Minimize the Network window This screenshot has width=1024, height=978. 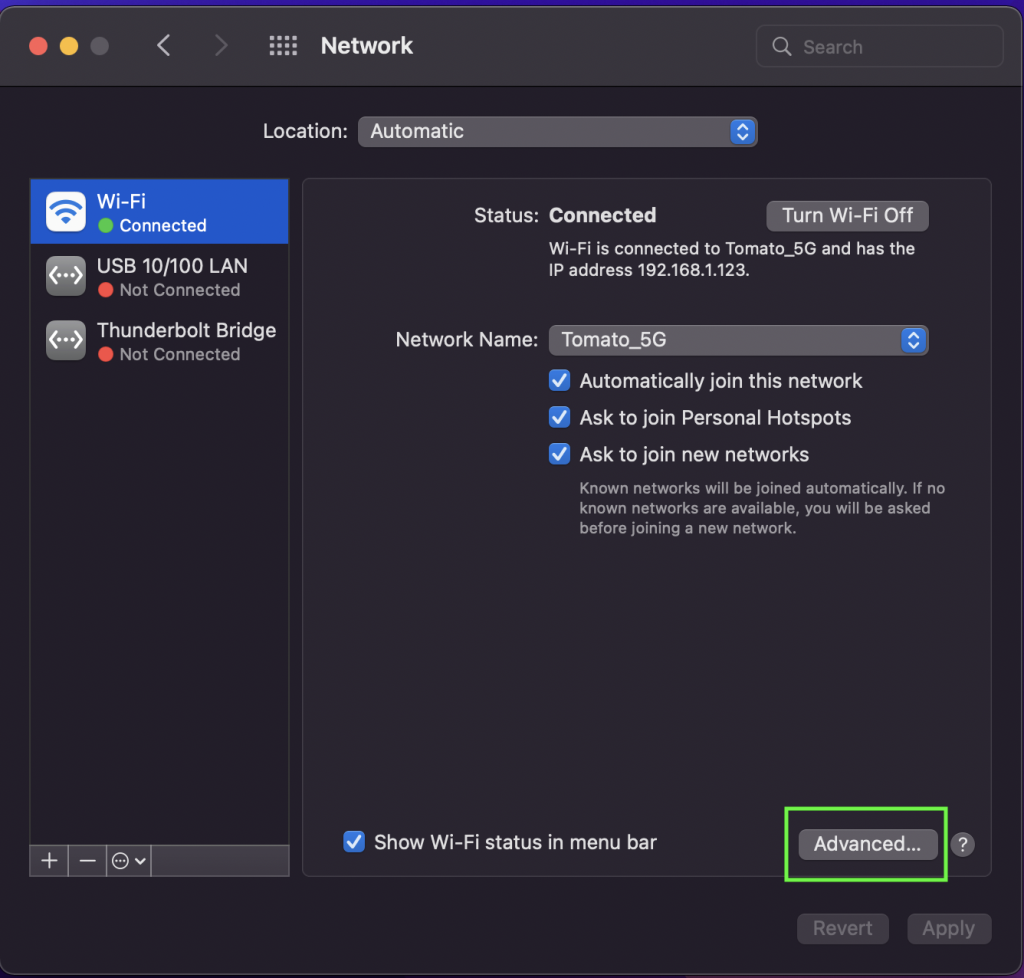point(69,46)
